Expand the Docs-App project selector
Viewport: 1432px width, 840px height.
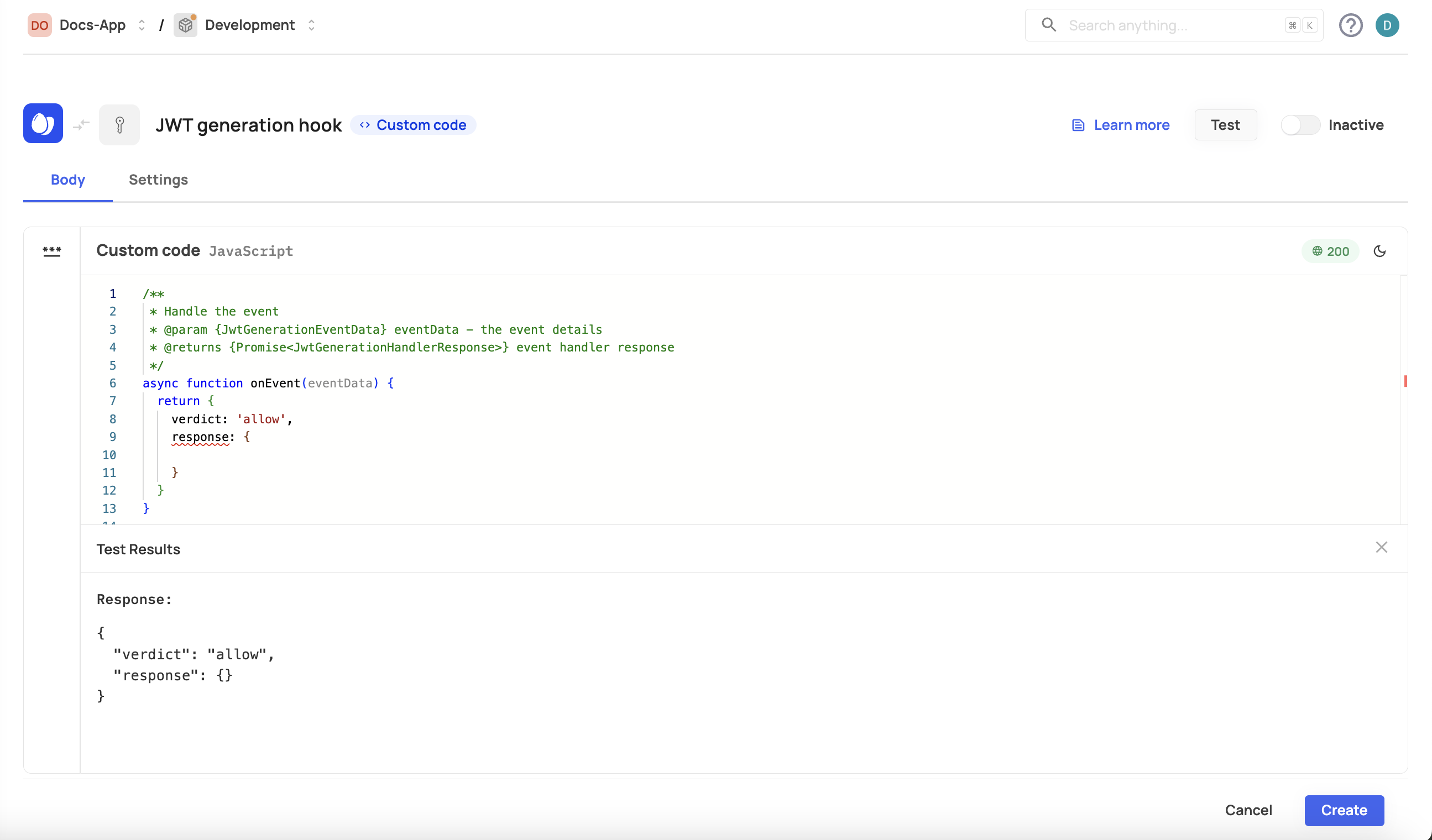pos(142,25)
